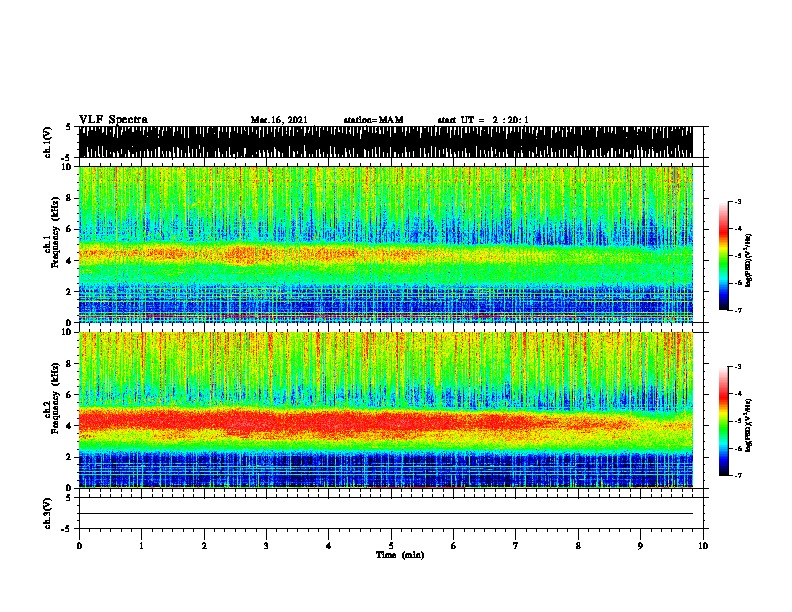Click the "station=MAM" header label
The height and width of the screenshot is (612, 792).
click(x=373, y=120)
